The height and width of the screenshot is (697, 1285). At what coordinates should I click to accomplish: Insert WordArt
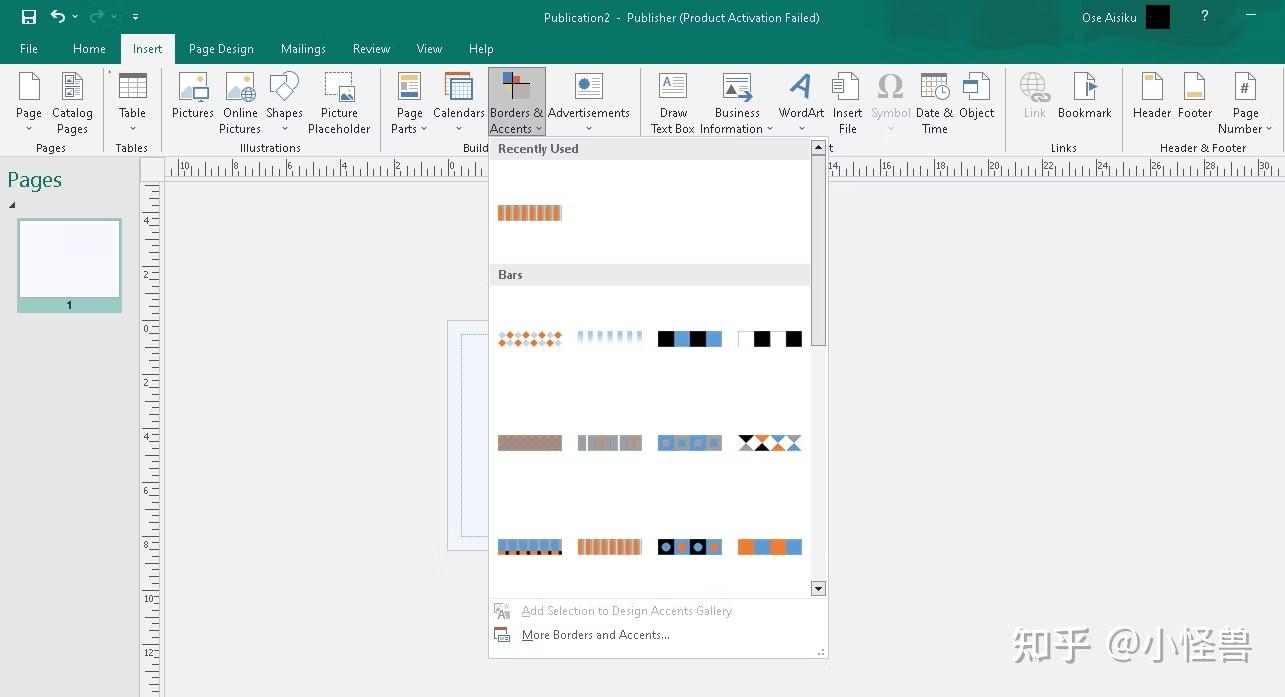pyautogui.click(x=800, y=100)
